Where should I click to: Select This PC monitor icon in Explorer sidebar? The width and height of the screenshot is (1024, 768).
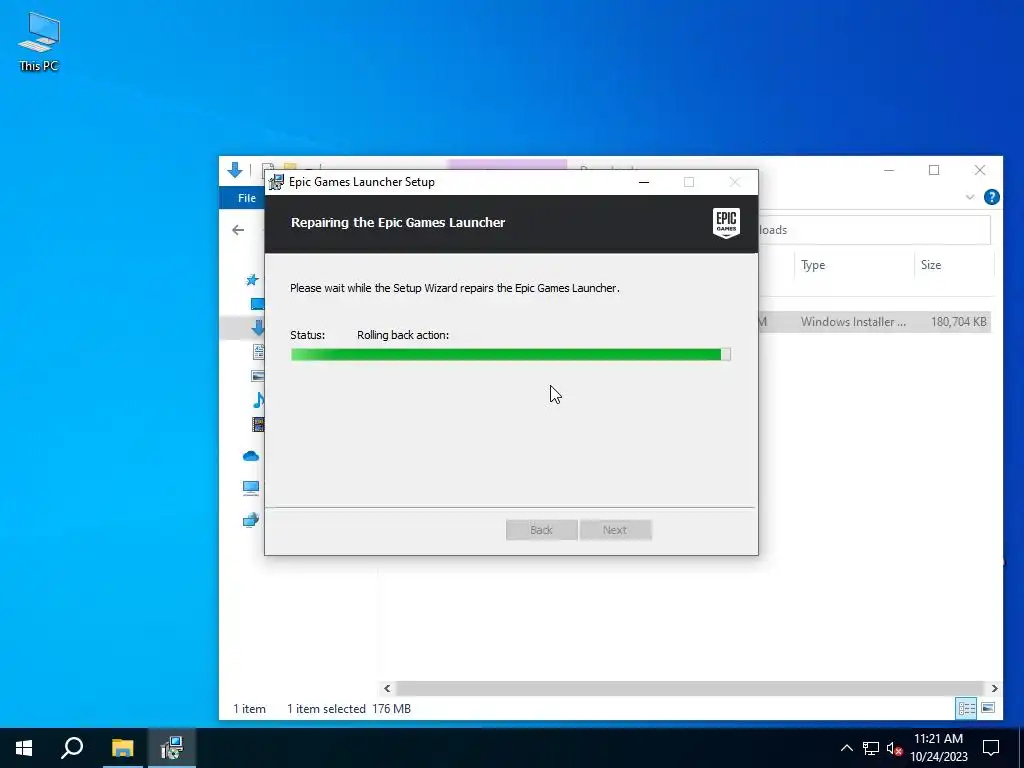click(251, 488)
